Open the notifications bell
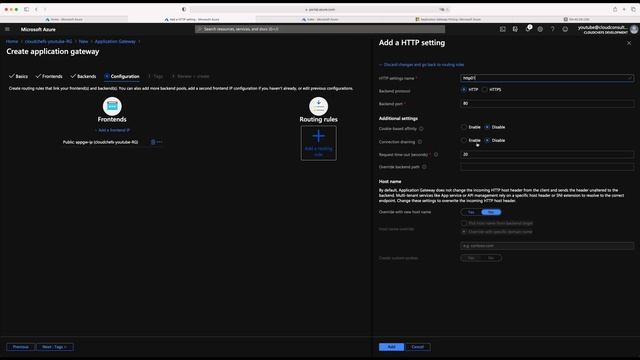This screenshot has height=360, width=640. pos(528,29)
